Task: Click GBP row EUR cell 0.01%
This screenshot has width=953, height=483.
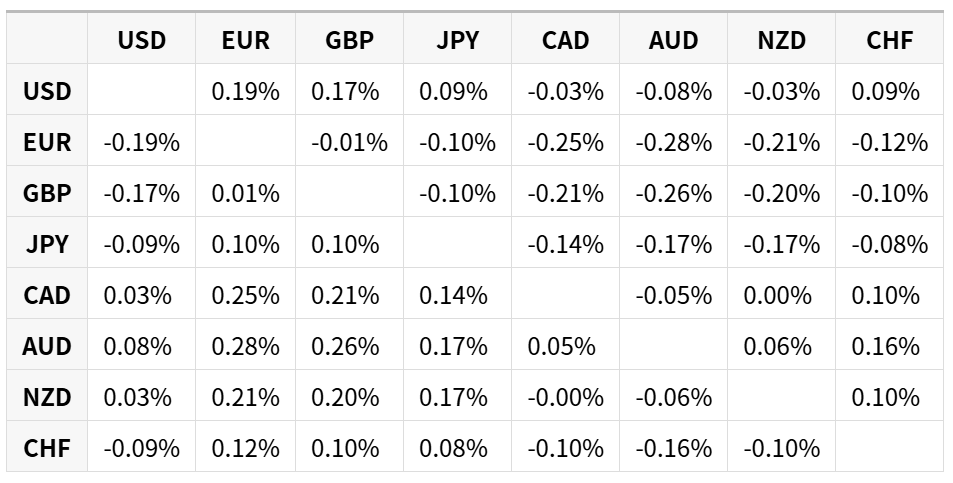Action: click(245, 192)
